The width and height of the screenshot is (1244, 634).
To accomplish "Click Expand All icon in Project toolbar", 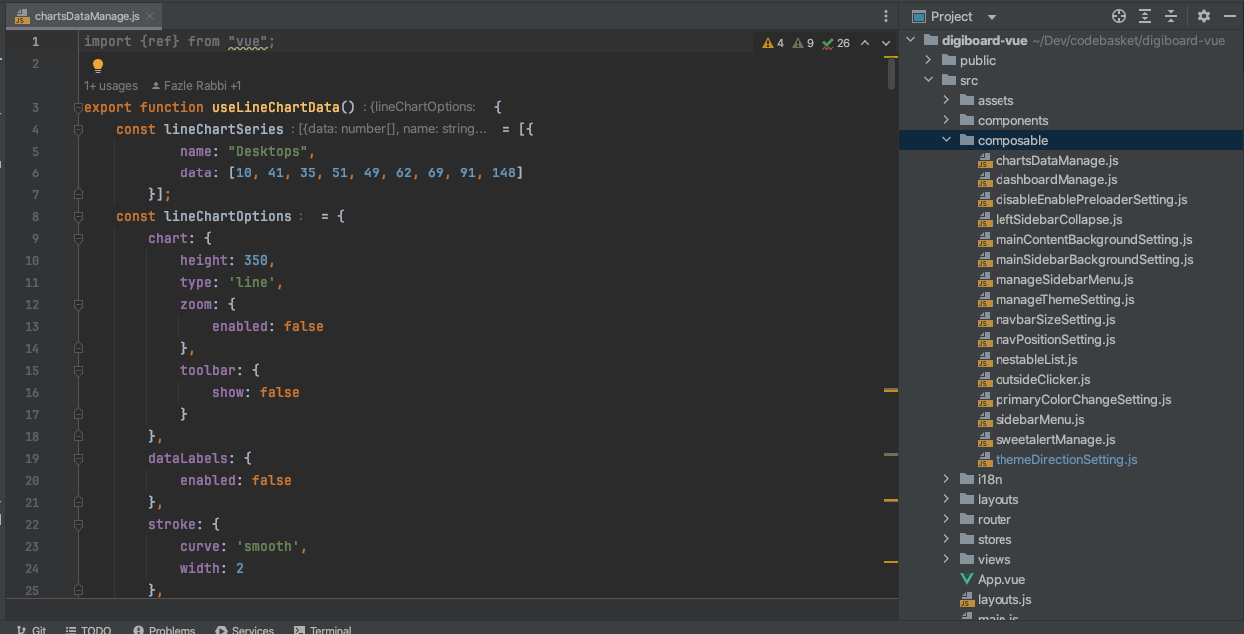I will coord(1145,16).
